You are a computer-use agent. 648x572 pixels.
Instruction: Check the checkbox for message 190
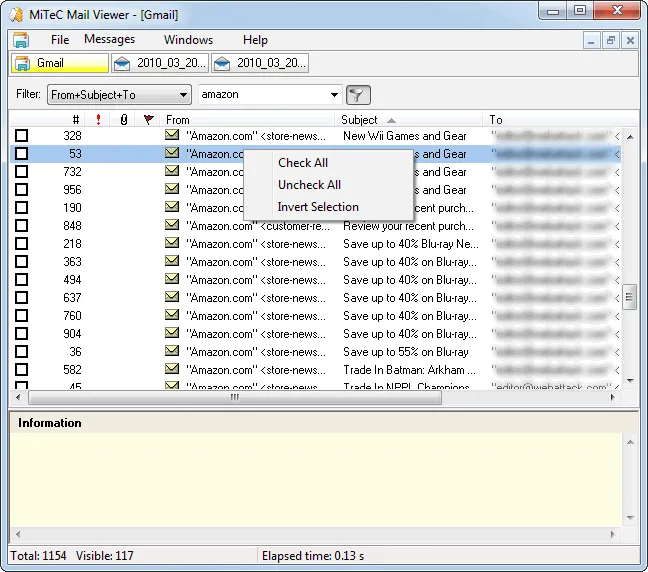(21, 207)
